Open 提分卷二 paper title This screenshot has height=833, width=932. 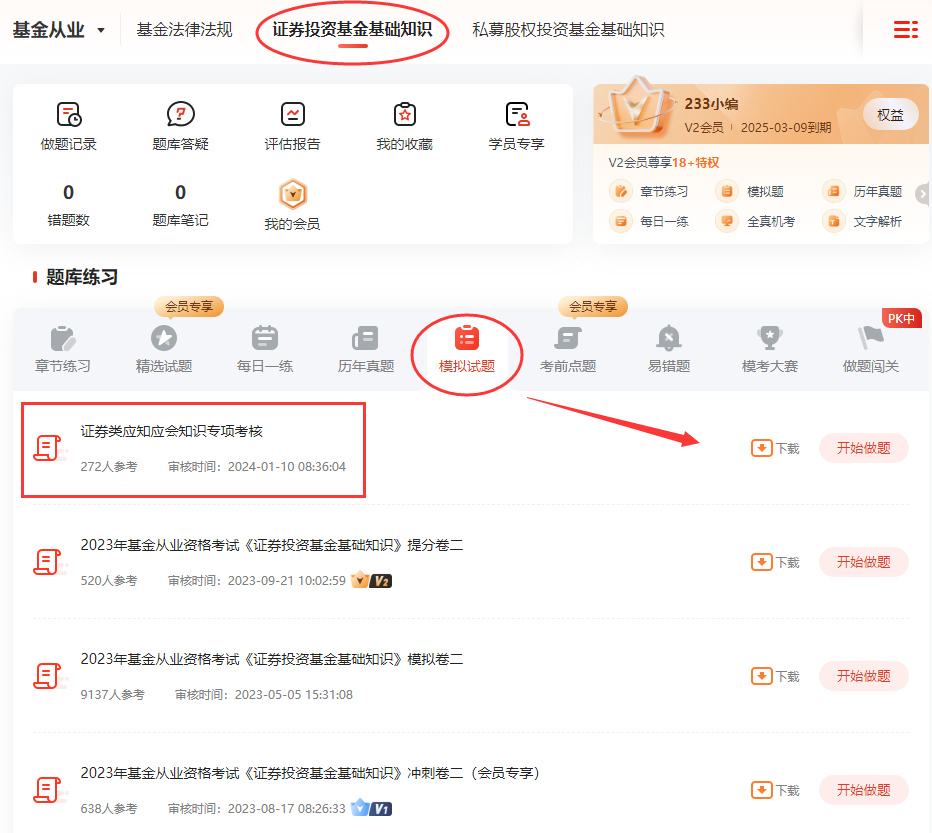[x=272, y=545]
